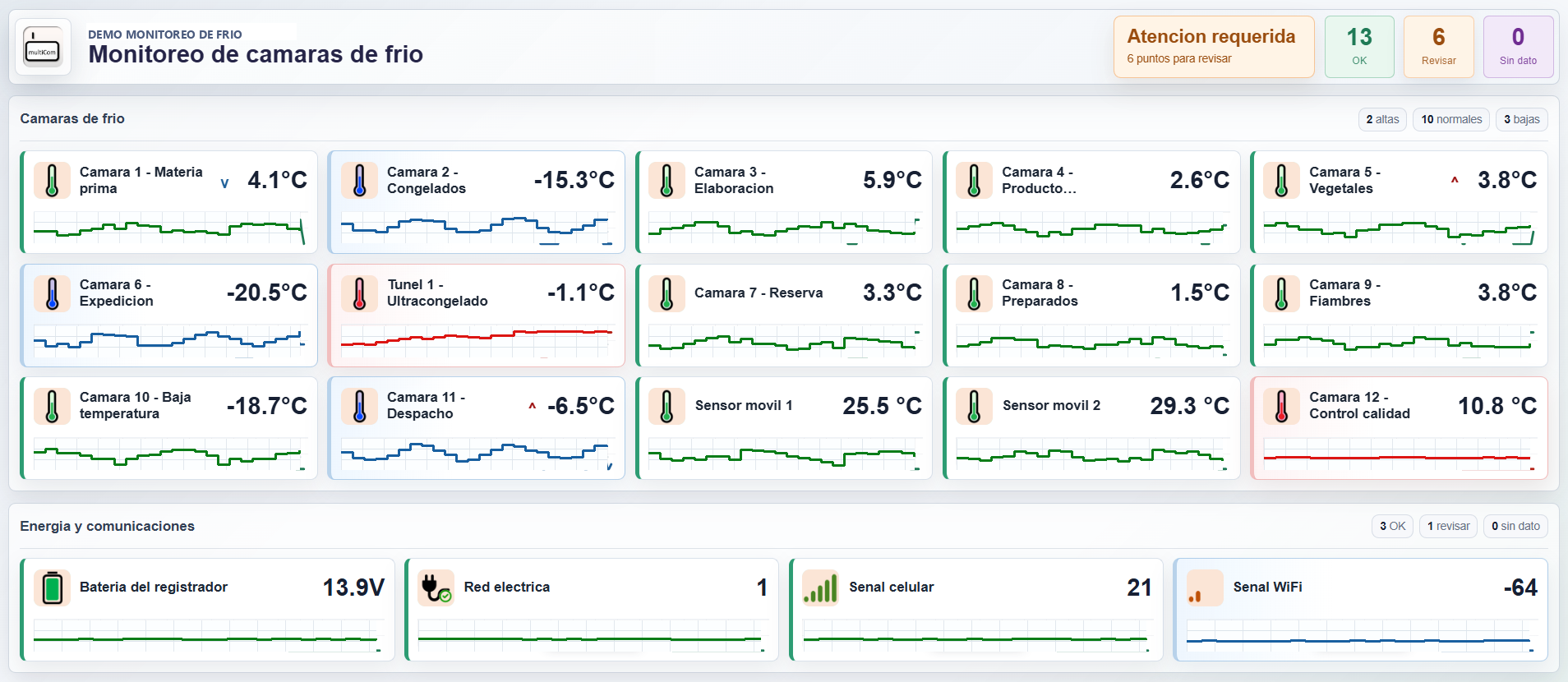Select the 0 Sin dato status counter
1568x682 pixels.
pos(1518,47)
